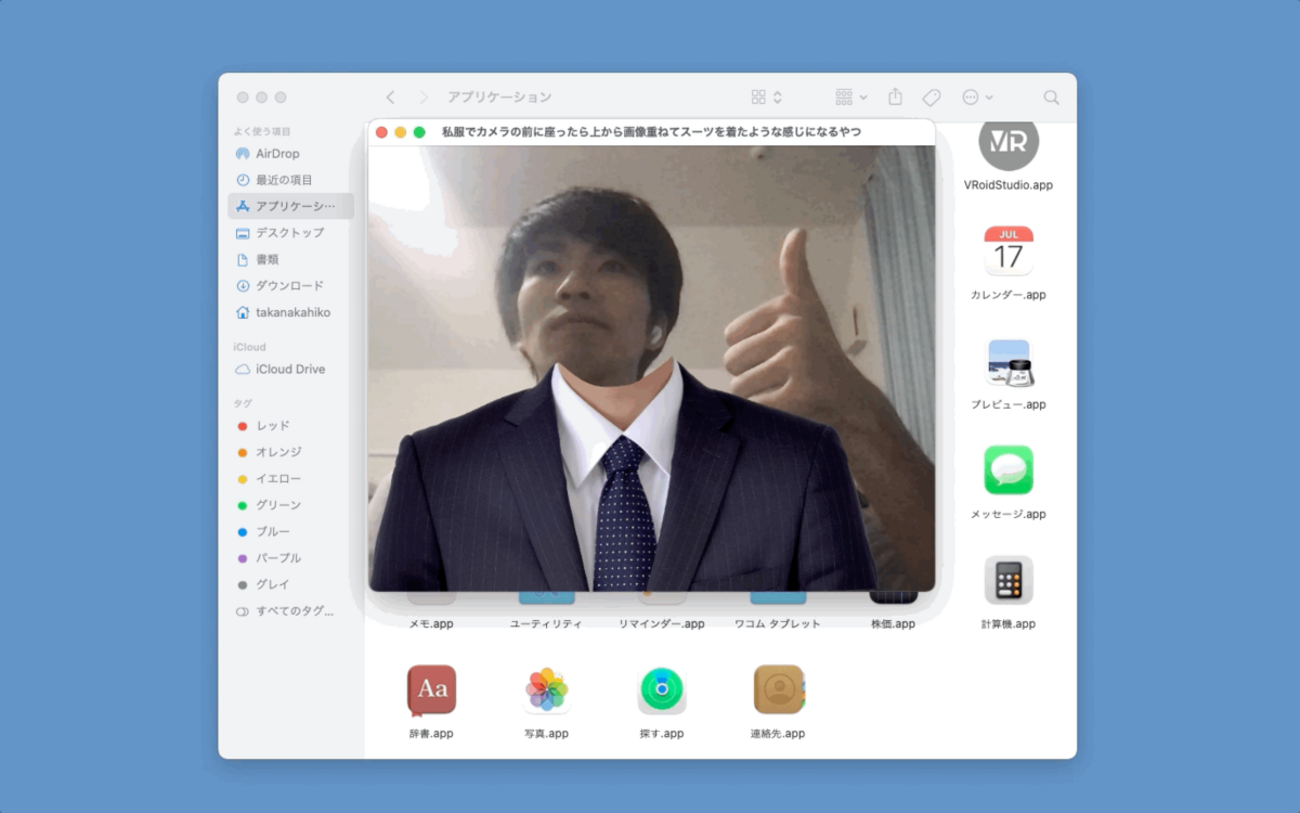Open the more actions ellipsis dropdown

977,97
